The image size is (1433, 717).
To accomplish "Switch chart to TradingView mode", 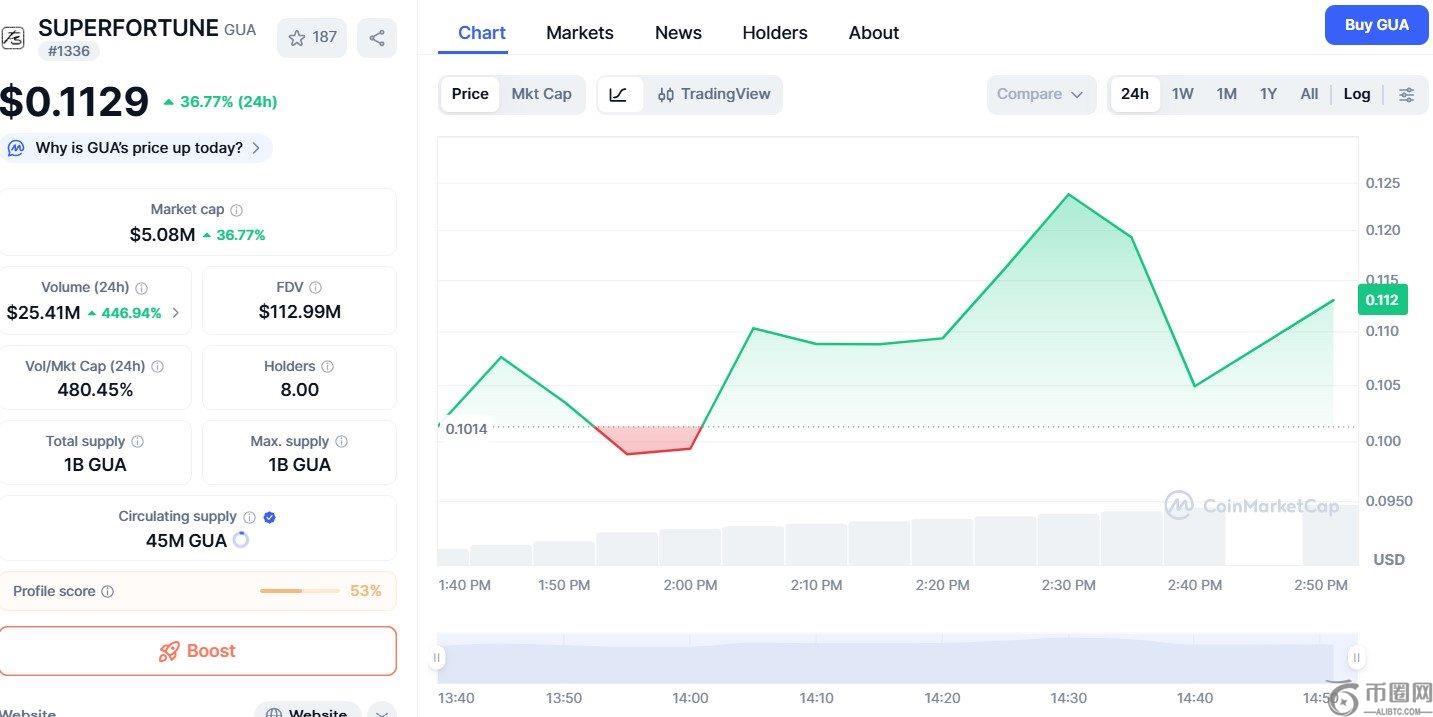I will 714,95.
